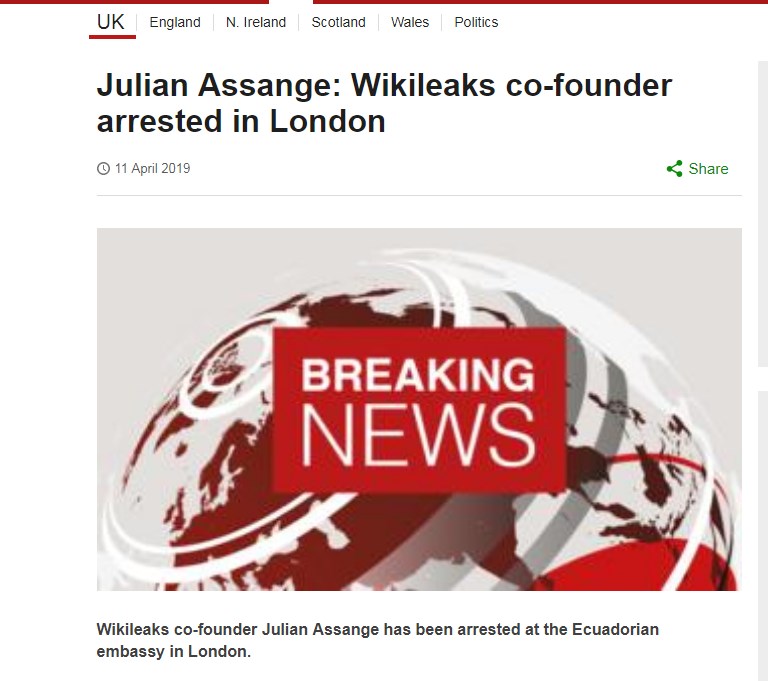
Task: Click the Julian Assange article headline
Action: [384, 103]
